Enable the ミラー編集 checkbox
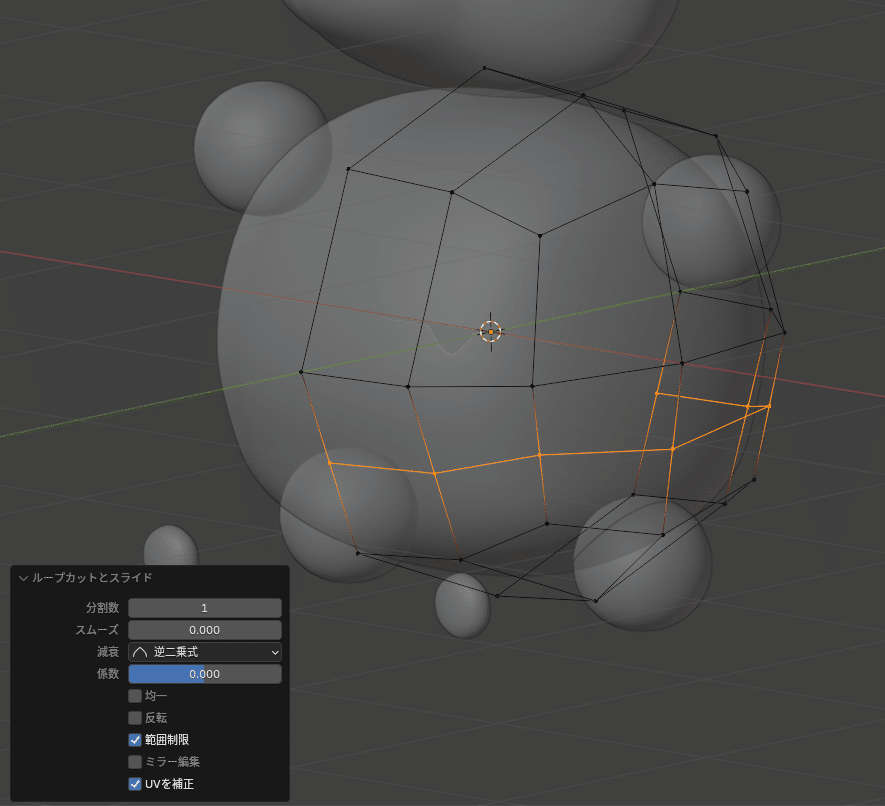The image size is (885, 806). tap(135, 762)
